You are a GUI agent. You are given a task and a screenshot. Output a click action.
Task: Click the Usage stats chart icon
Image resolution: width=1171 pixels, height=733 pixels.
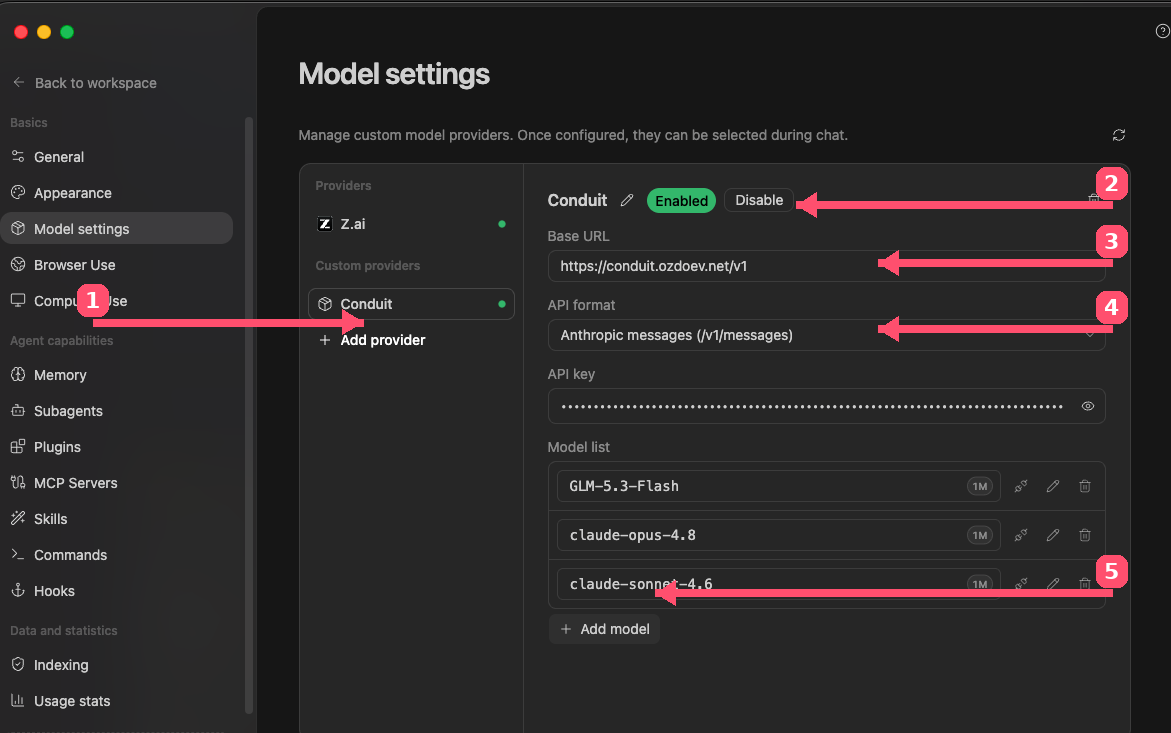pyautogui.click(x=18, y=700)
